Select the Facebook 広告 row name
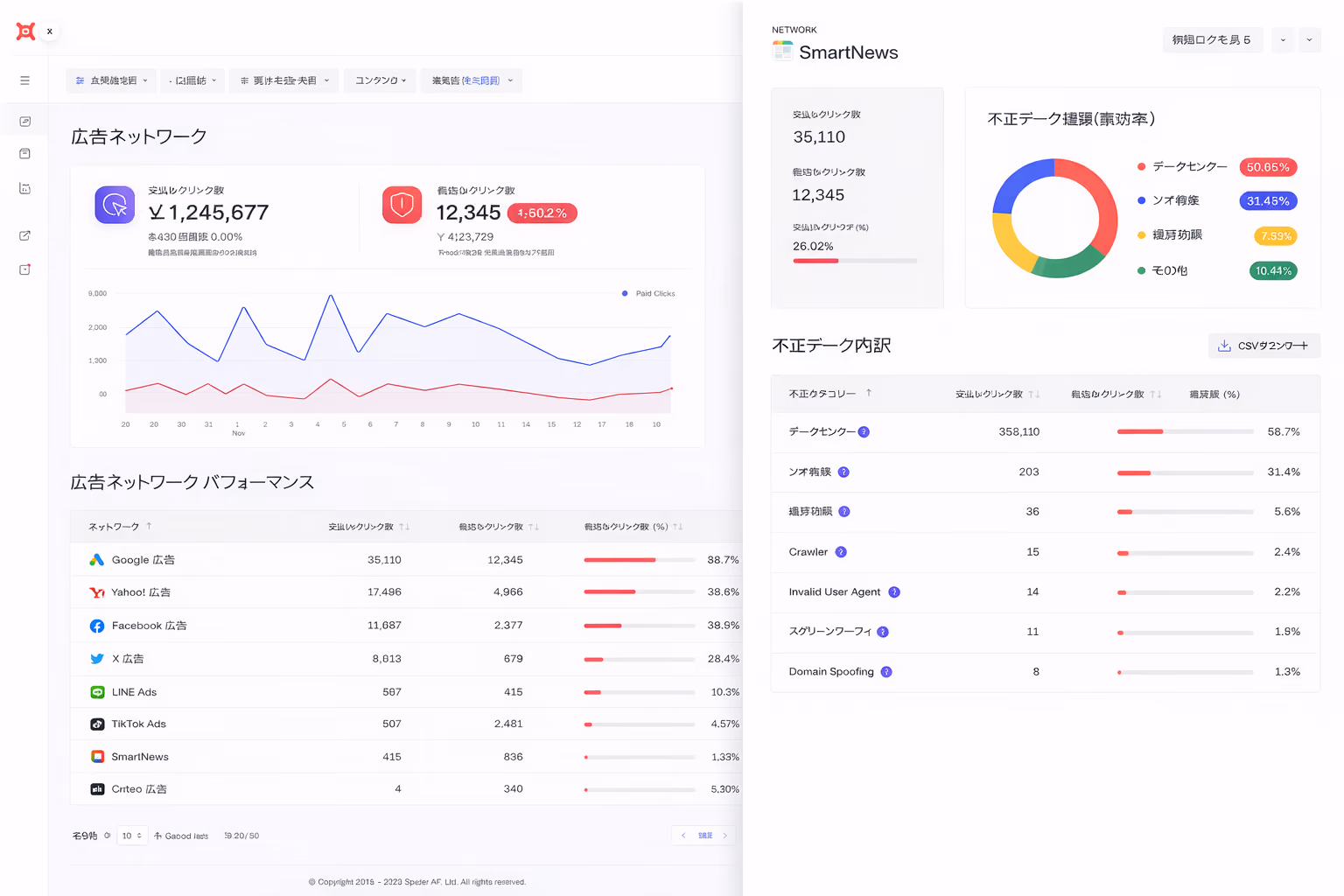 [x=149, y=626]
